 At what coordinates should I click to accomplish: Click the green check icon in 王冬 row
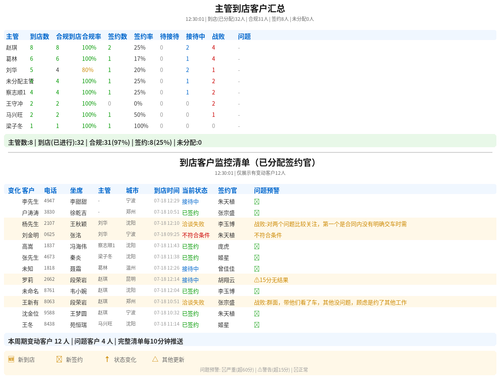[256, 325]
